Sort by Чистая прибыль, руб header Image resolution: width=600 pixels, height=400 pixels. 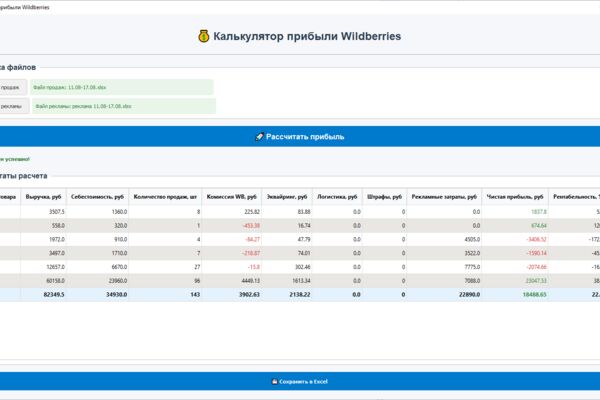pyautogui.click(x=515, y=197)
